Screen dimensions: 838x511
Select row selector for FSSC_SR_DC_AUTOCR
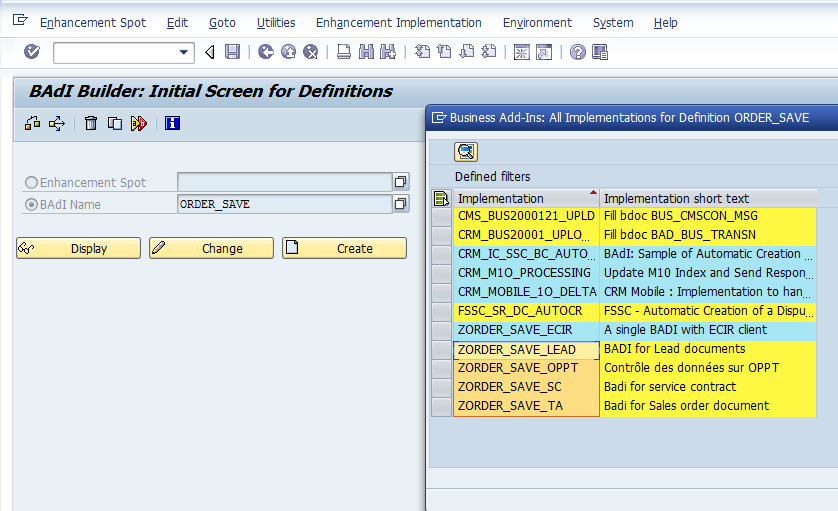[x=441, y=311]
